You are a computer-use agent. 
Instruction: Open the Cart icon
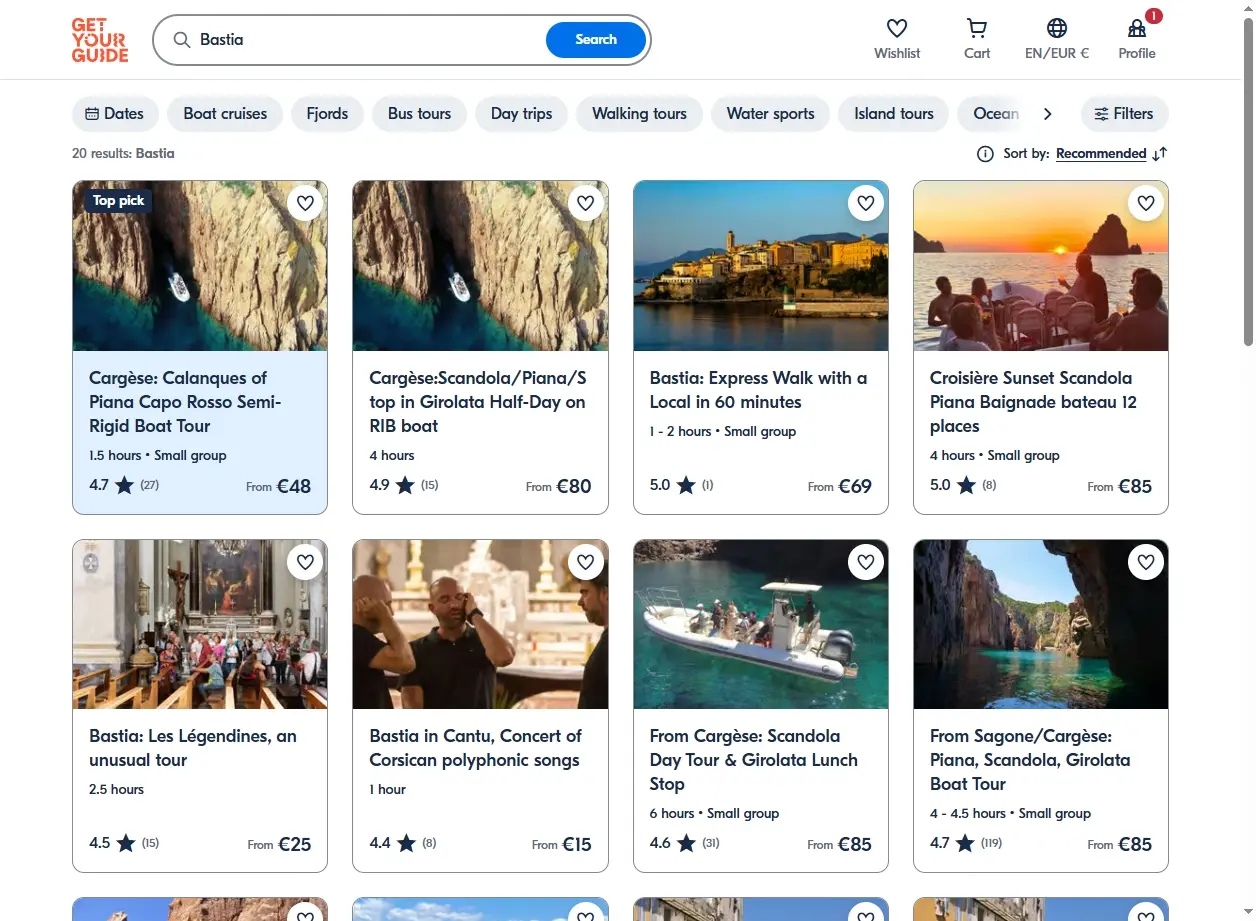point(977,28)
